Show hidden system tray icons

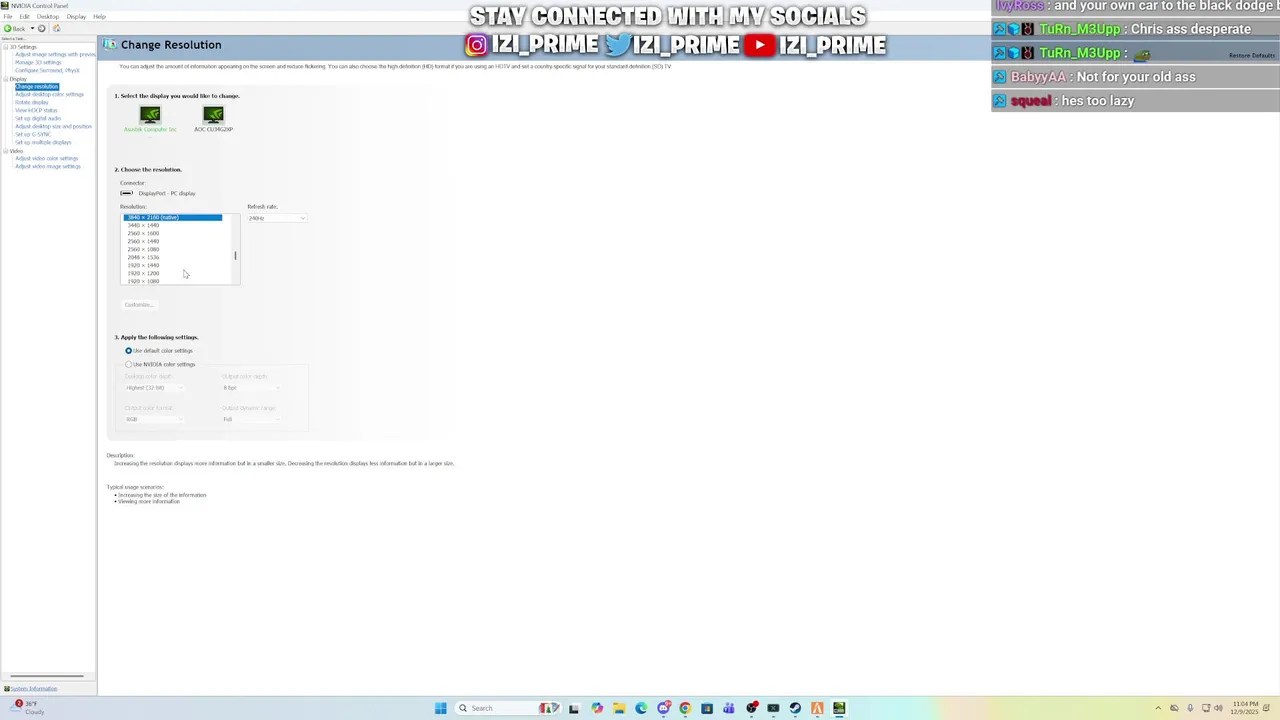tap(1158, 708)
